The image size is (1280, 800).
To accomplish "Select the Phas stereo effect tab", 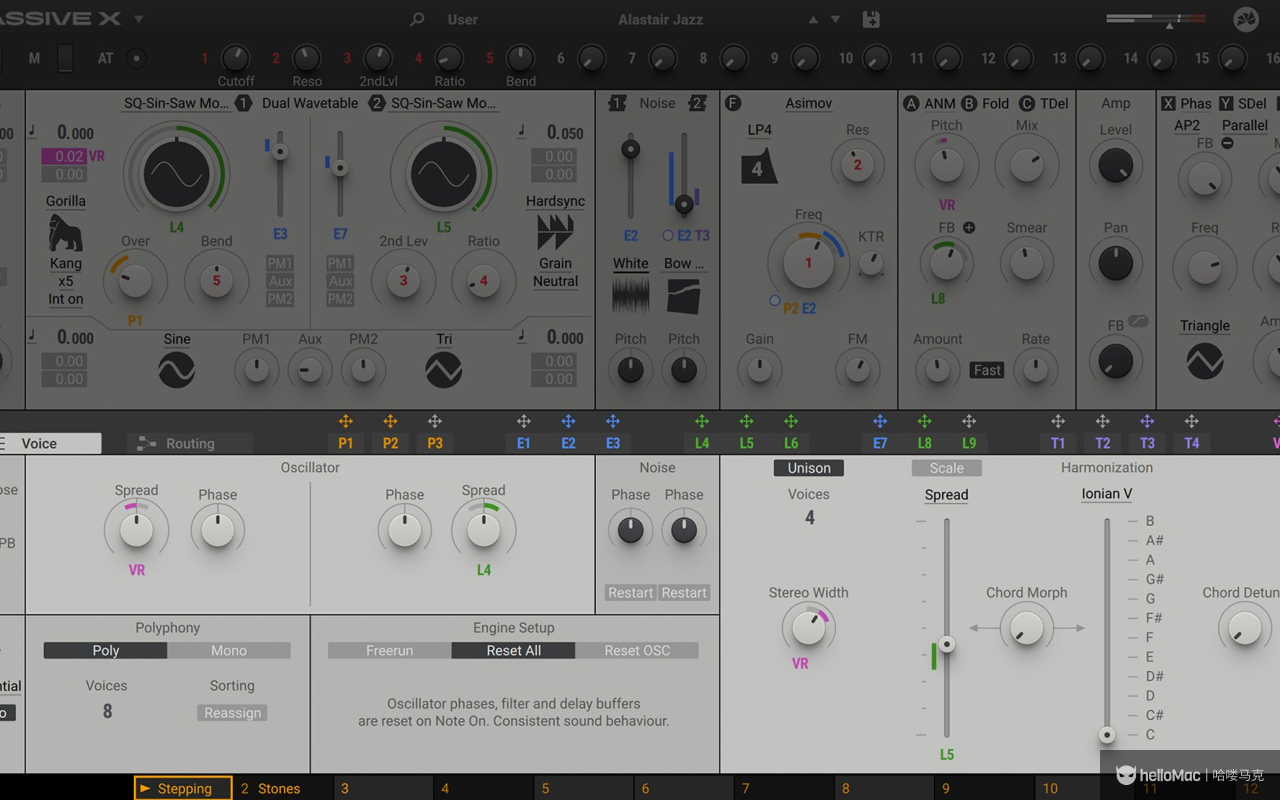I will click(x=1186, y=103).
